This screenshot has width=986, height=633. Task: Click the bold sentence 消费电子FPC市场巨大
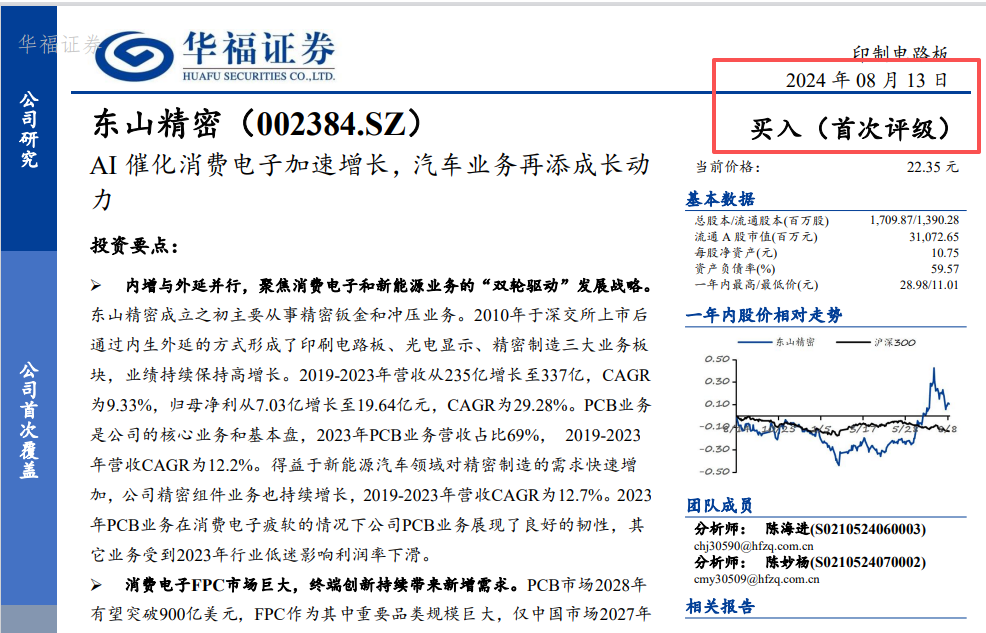323,585
